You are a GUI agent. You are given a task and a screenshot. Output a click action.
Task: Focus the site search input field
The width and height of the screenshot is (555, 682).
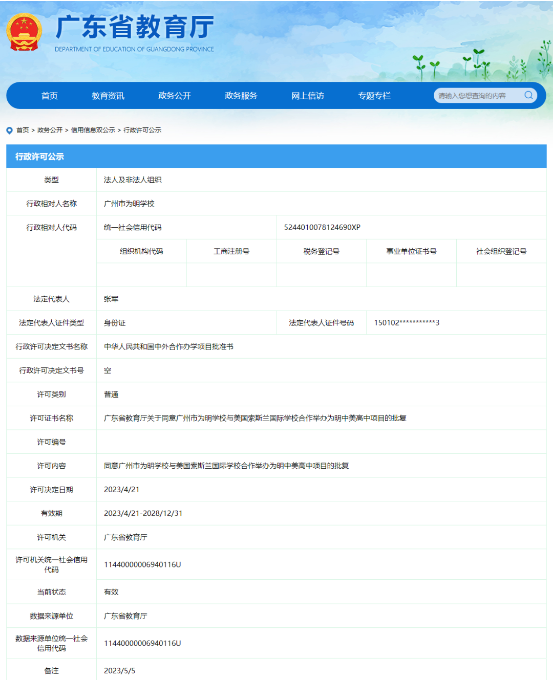[x=479, y=96]
